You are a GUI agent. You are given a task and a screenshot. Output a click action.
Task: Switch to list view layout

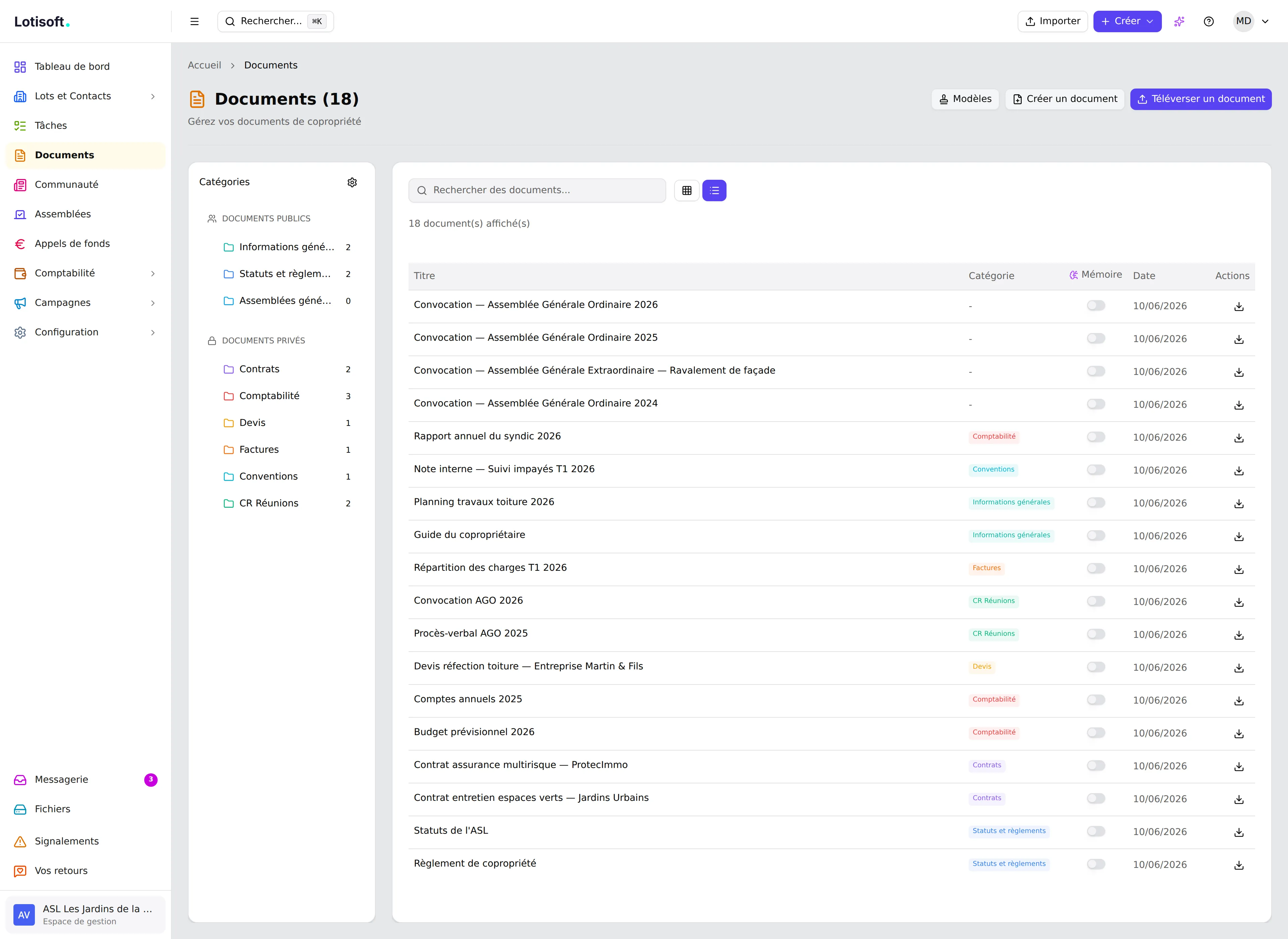[x=714, y=190]
